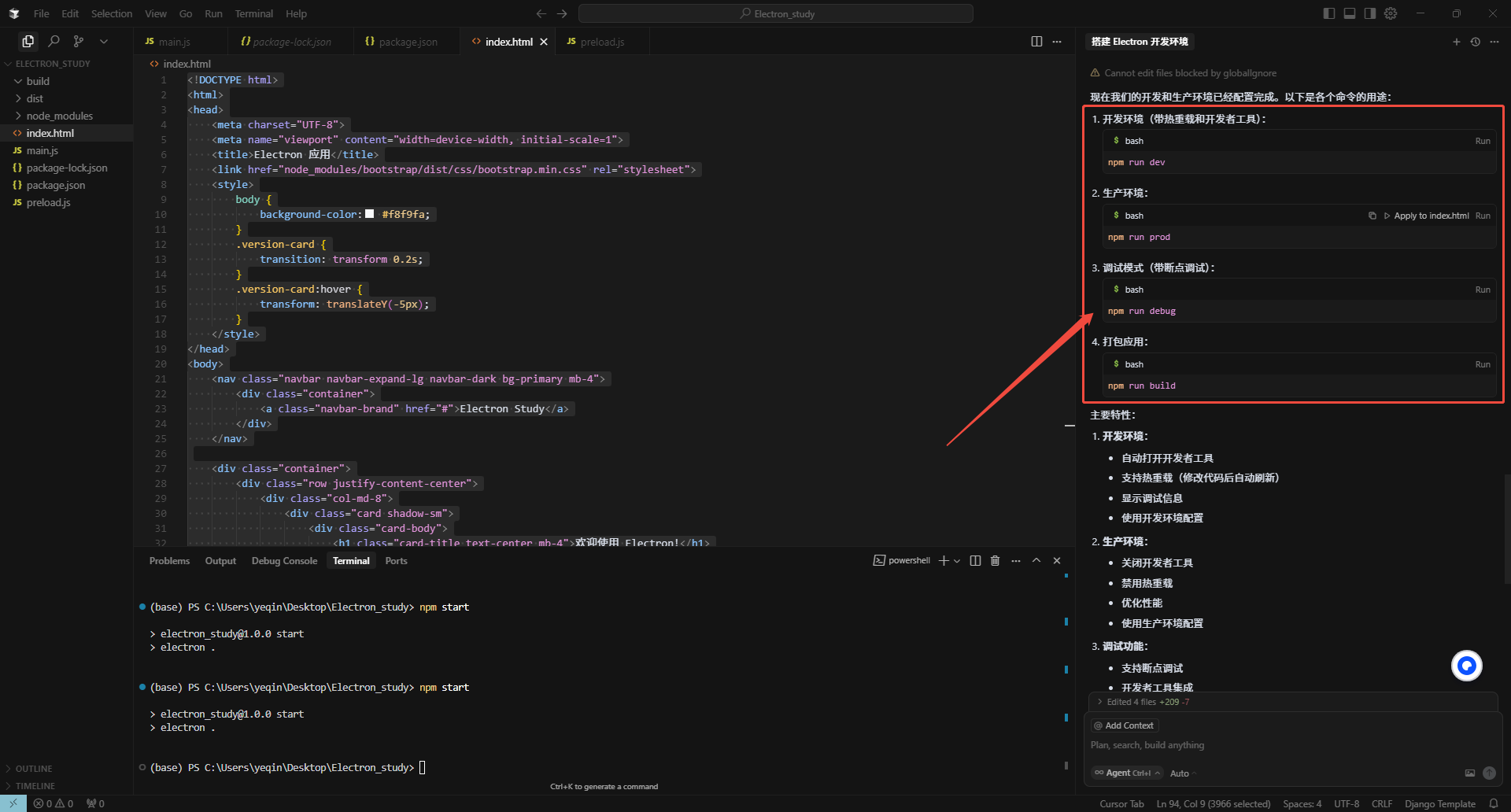
Task: Split the terminal pane
Action: [975, 560]
